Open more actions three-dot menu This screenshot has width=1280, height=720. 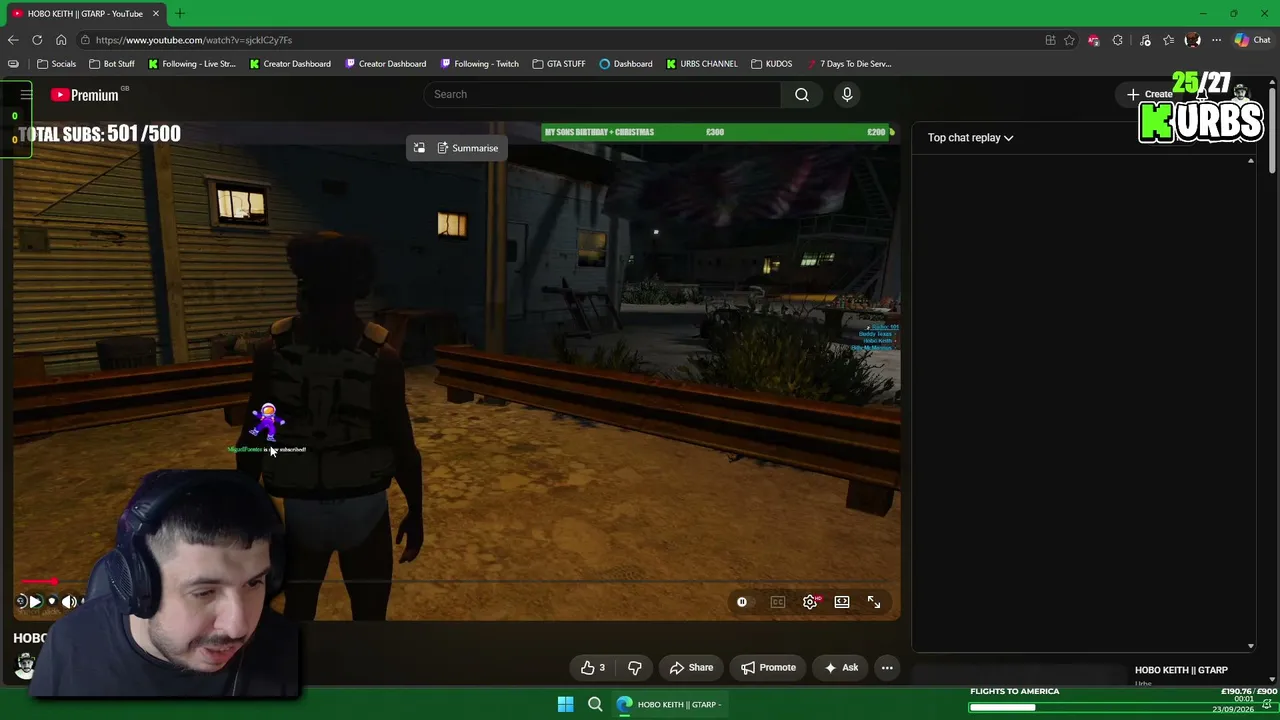point(887,668)
